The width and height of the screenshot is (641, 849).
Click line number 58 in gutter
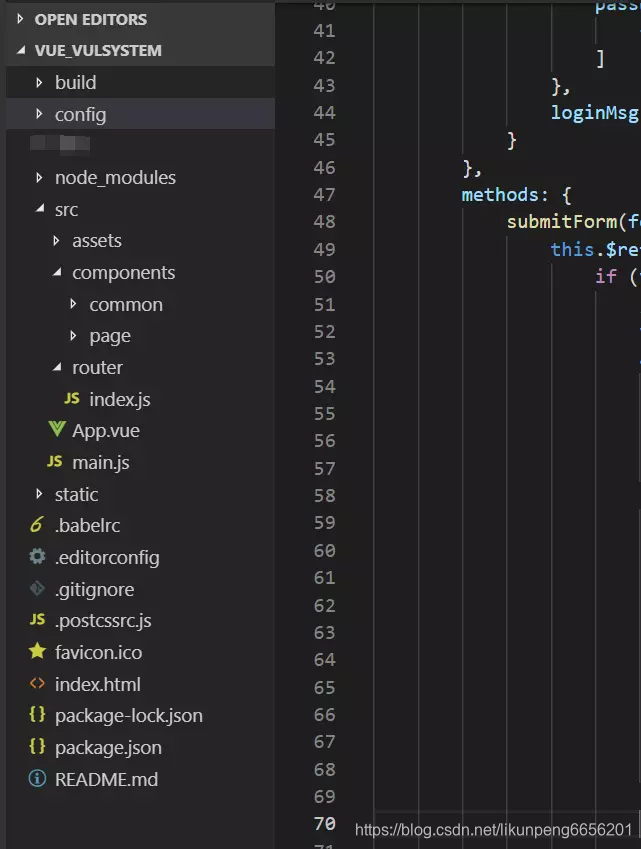[324, 495]
